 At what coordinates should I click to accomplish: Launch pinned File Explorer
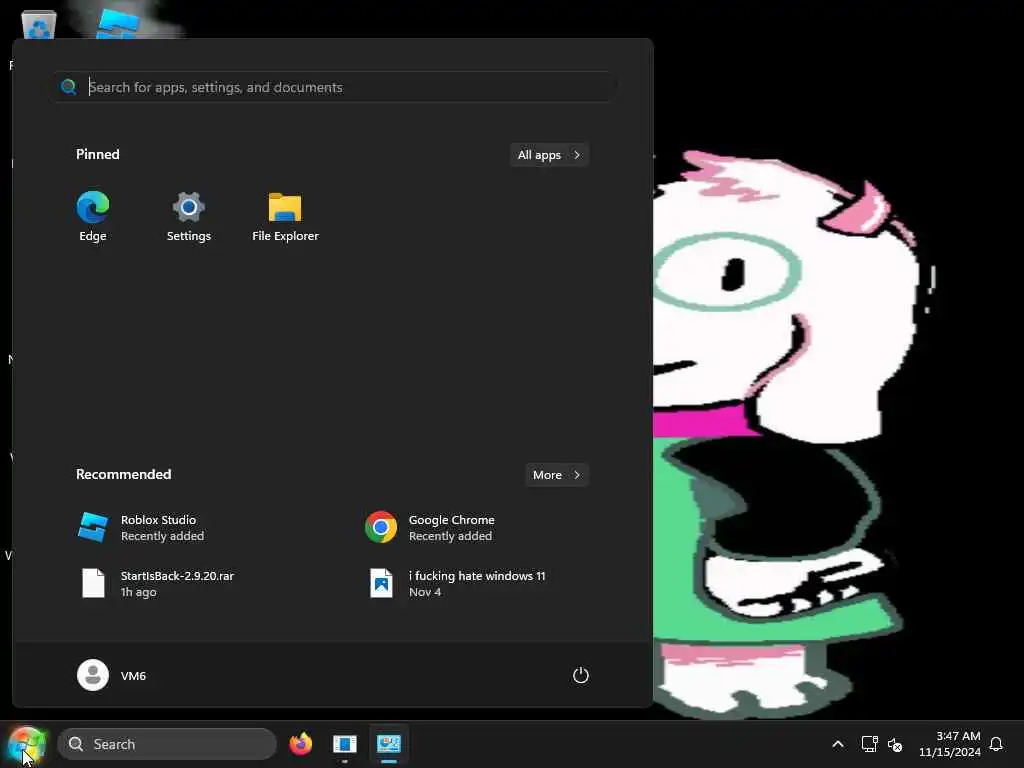point(285,216)
